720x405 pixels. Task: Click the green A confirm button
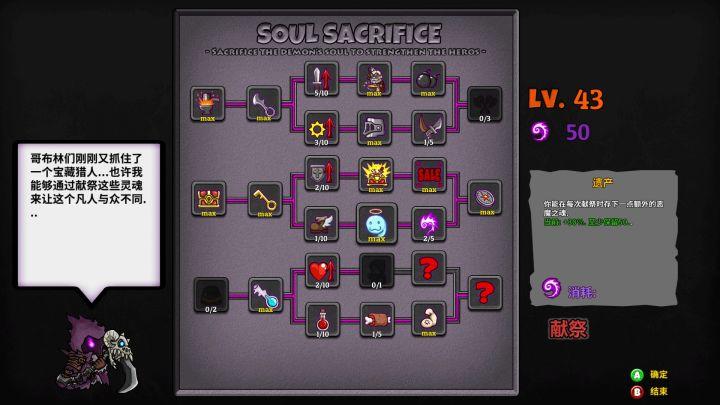[636, 375]
